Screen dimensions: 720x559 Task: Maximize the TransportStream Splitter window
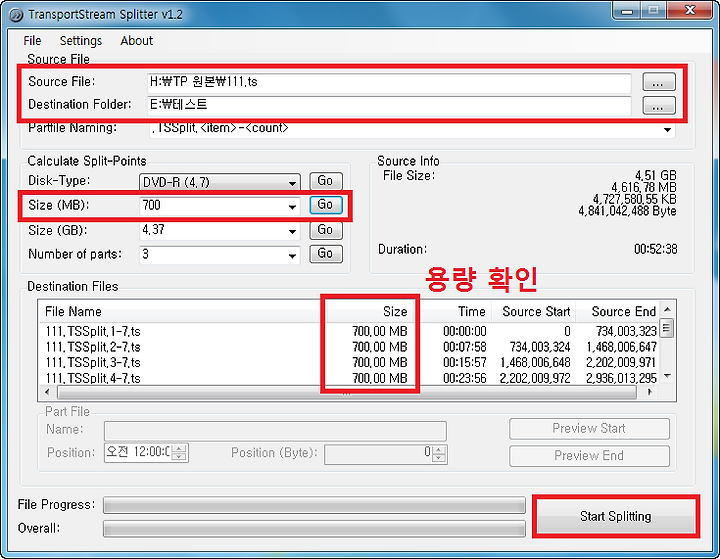point(653,11)
